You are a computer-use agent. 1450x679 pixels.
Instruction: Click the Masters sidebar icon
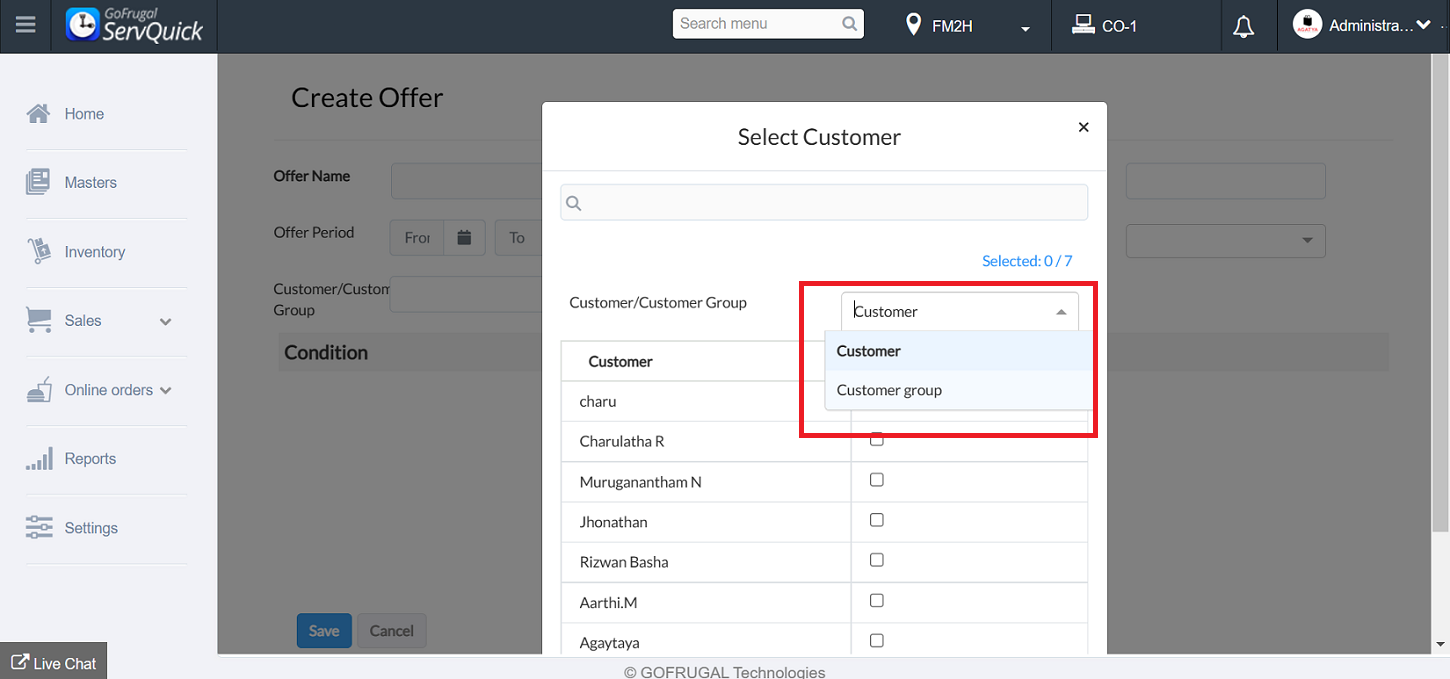tap(38, 182)
